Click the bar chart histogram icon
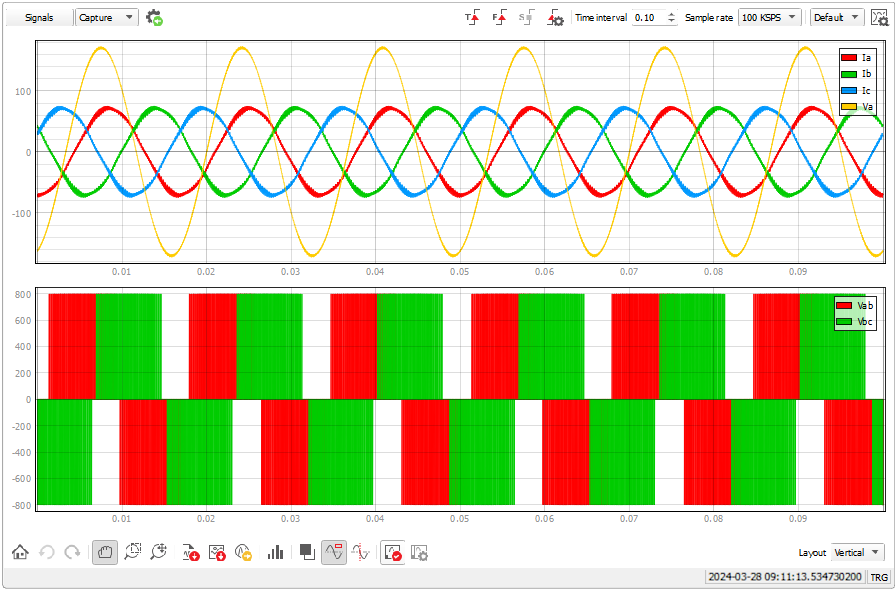Screen dimensions: 896x590 tap(276, 552)
